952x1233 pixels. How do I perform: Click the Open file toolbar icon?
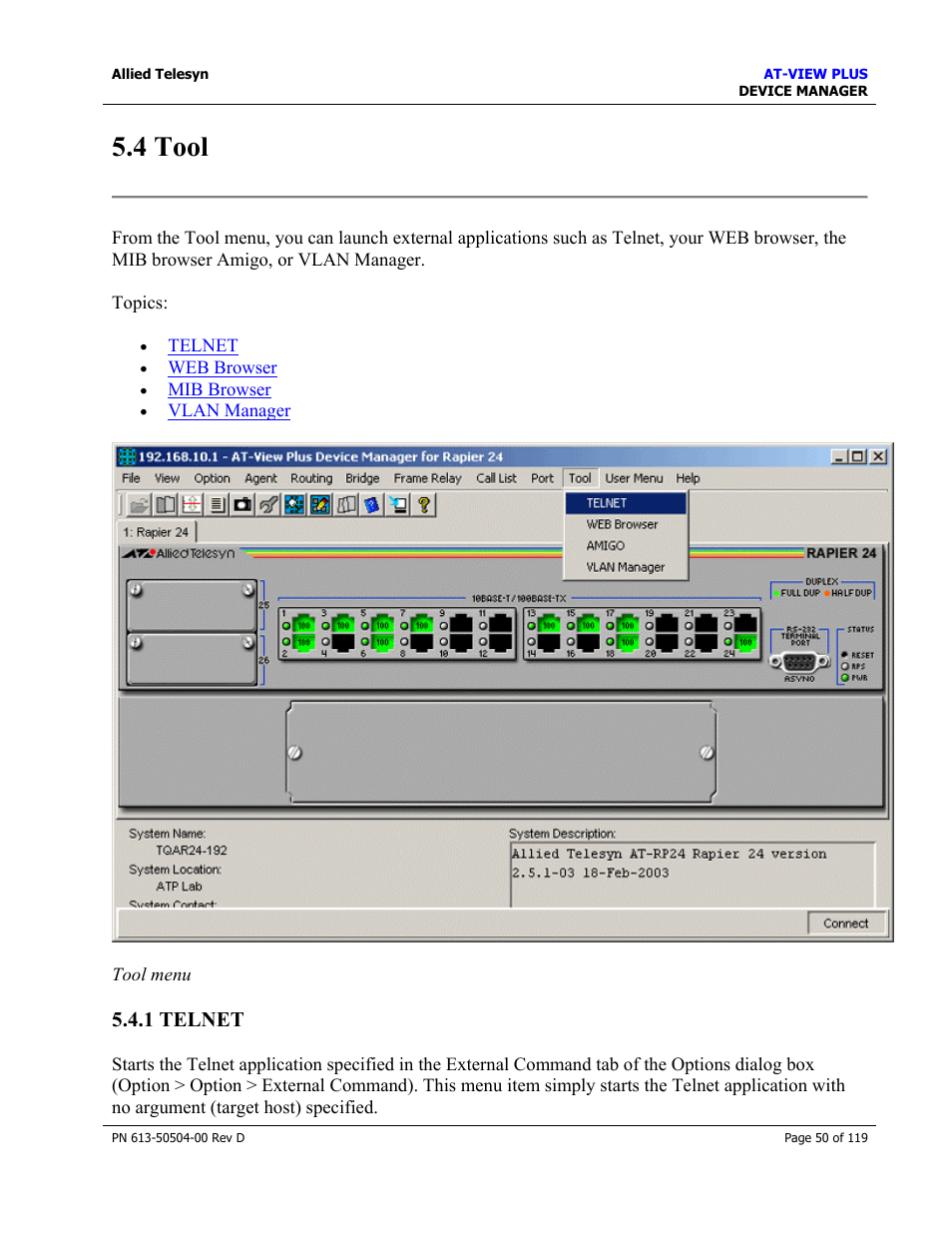(140, 505)
